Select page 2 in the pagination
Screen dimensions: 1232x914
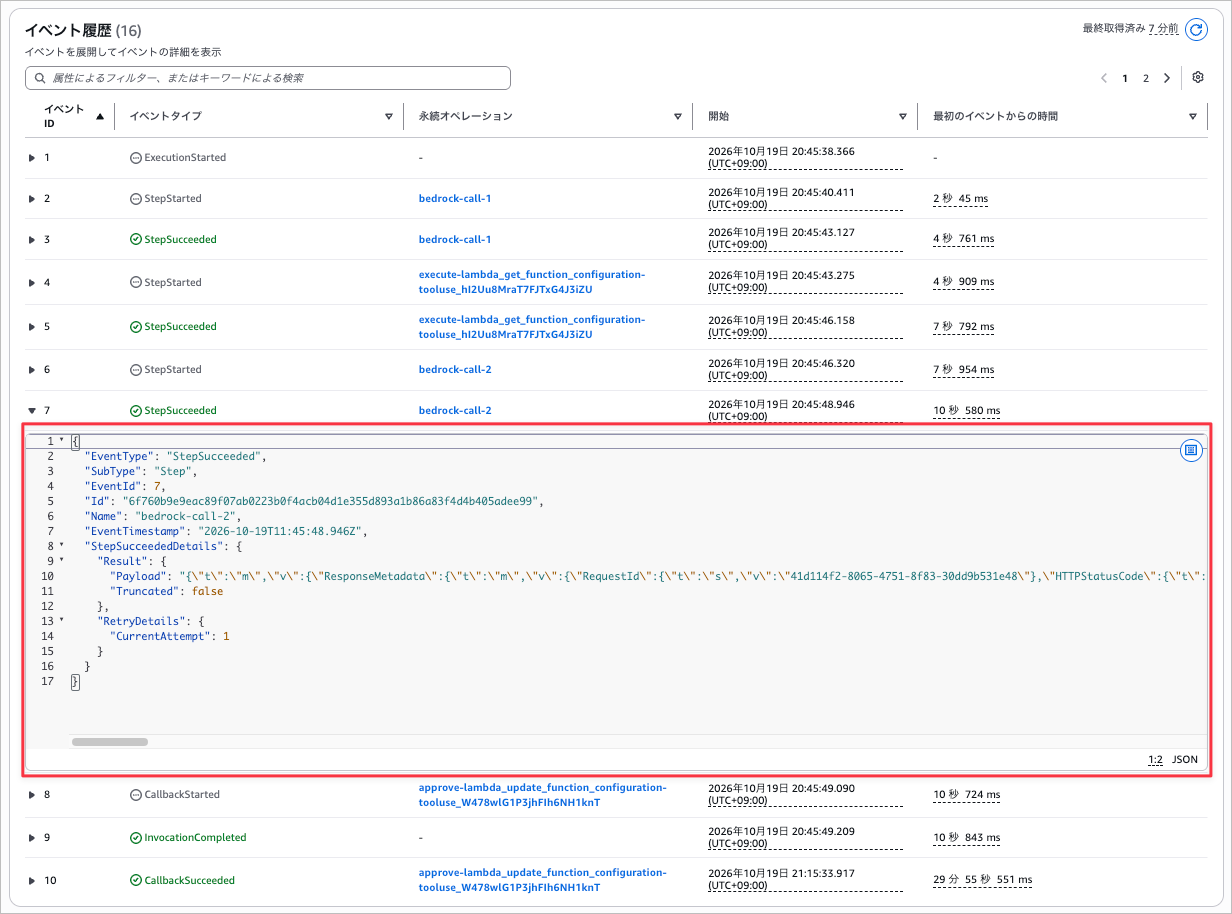pyautogui.click(x=1146, y=78)
